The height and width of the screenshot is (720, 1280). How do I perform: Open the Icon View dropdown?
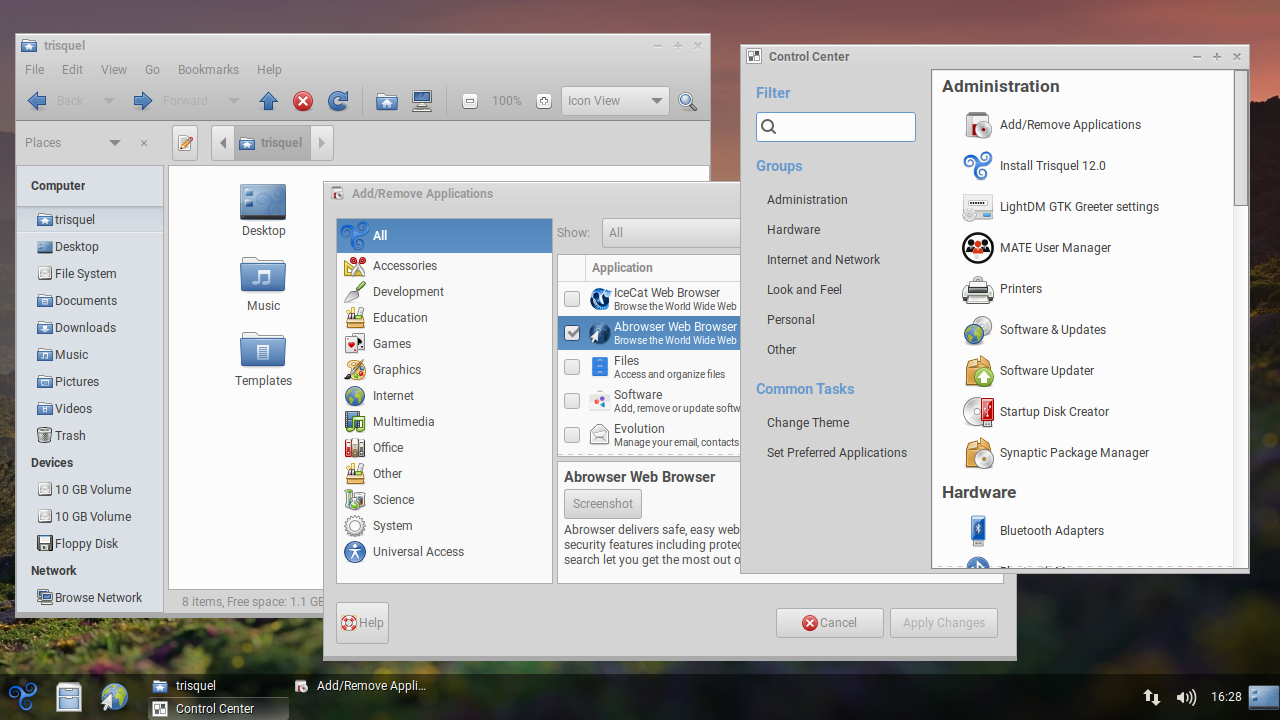point(615,101)
